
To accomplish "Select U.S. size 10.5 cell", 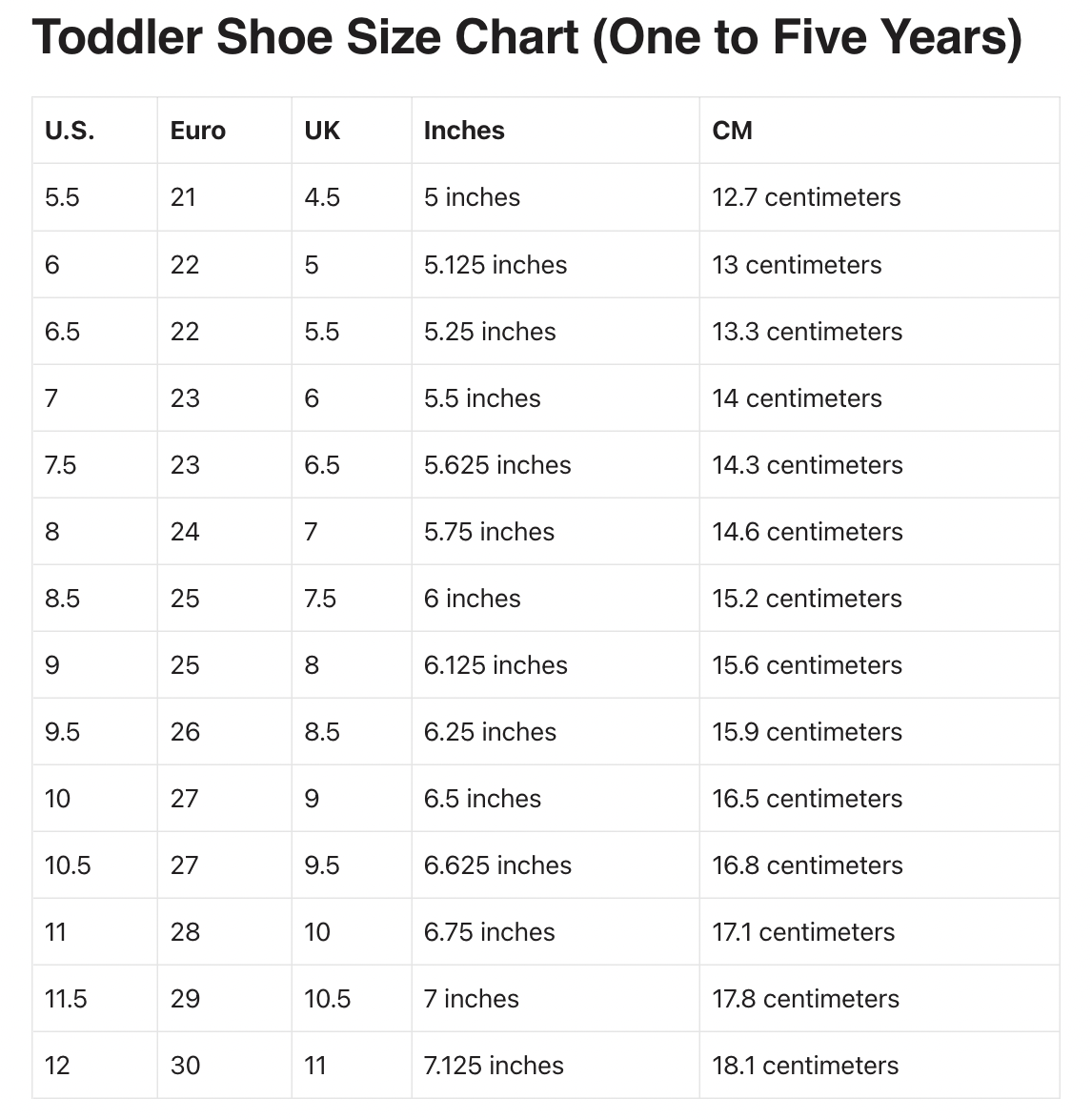I will click(x=95, y=865).
